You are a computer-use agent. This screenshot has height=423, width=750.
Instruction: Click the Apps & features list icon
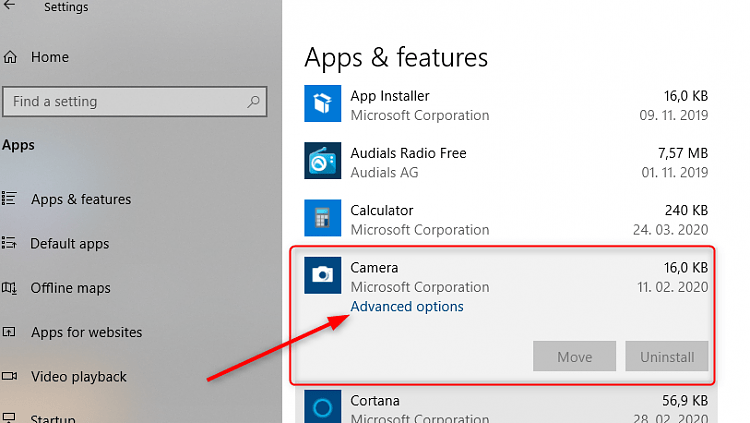point(9,198)
